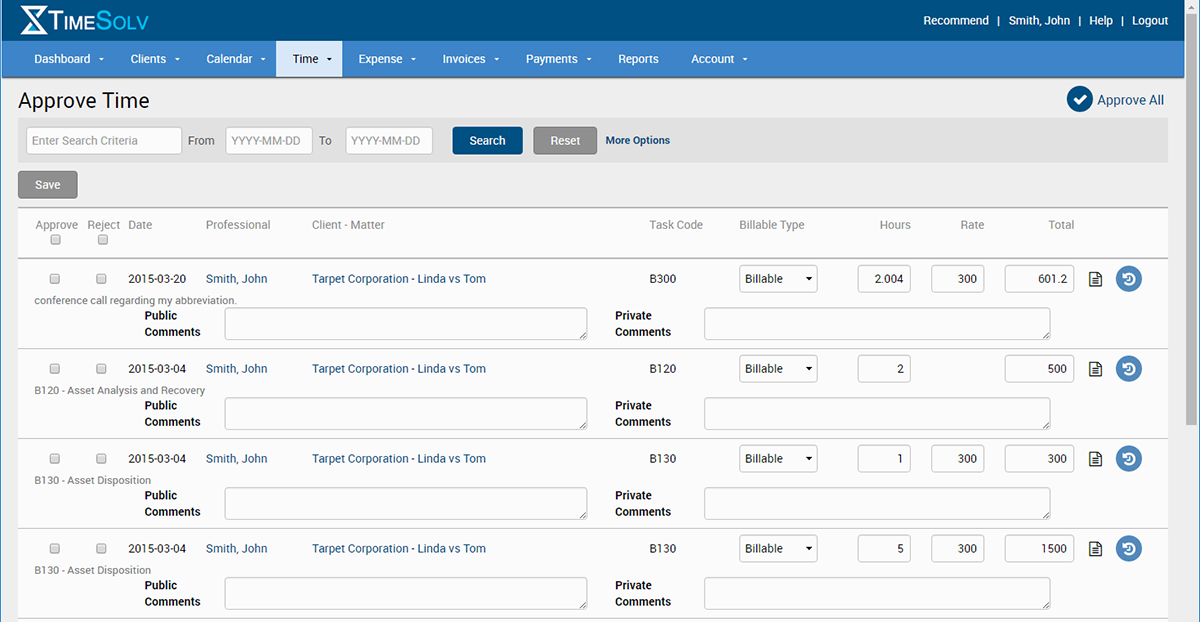Screen dimensions: 1200x622
Task: Click the revert icon on the first B130 entry
Action: (1129, 458)
